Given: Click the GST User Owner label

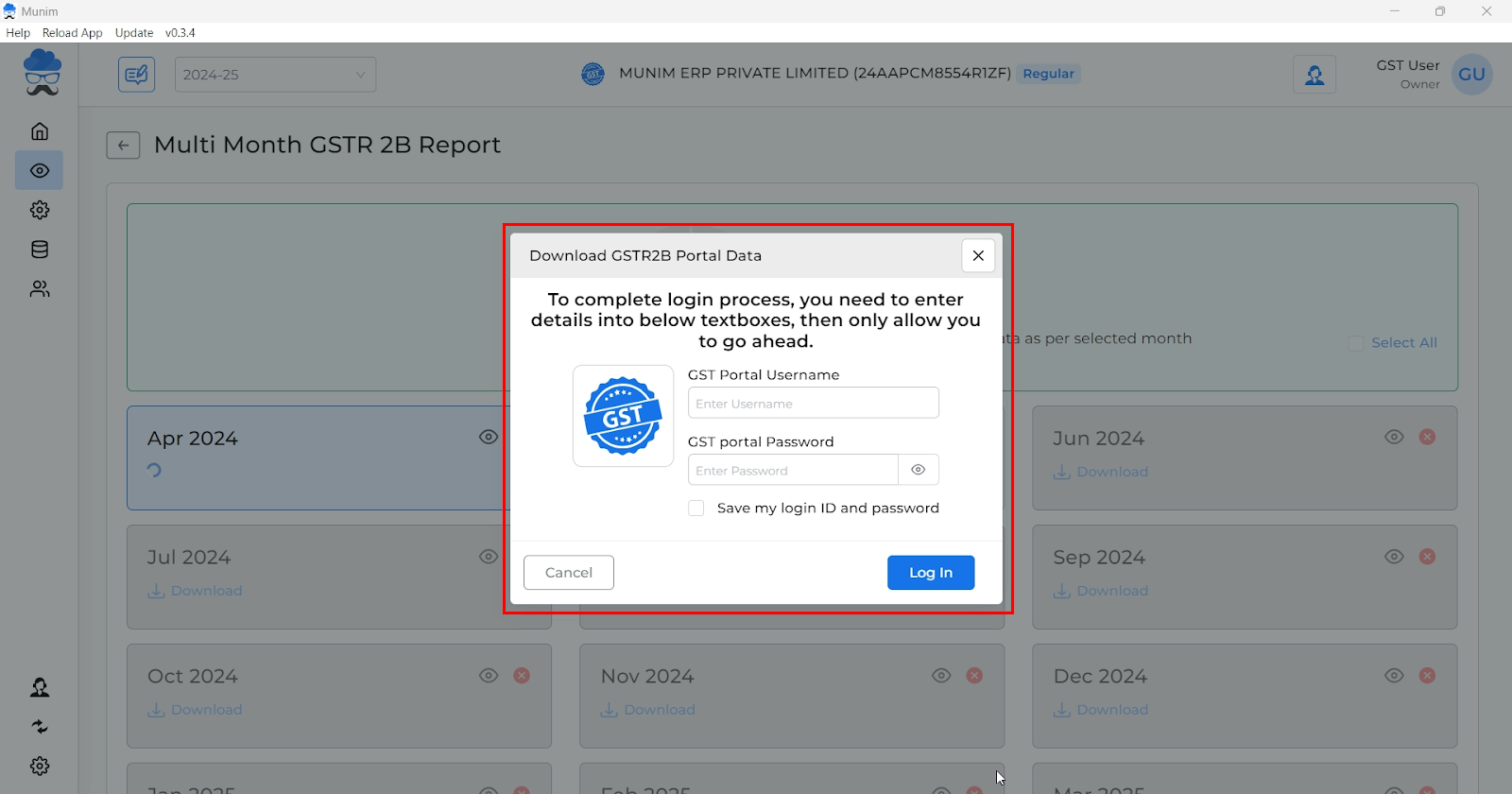Looking at the screenshot, I should point(1408,75).
